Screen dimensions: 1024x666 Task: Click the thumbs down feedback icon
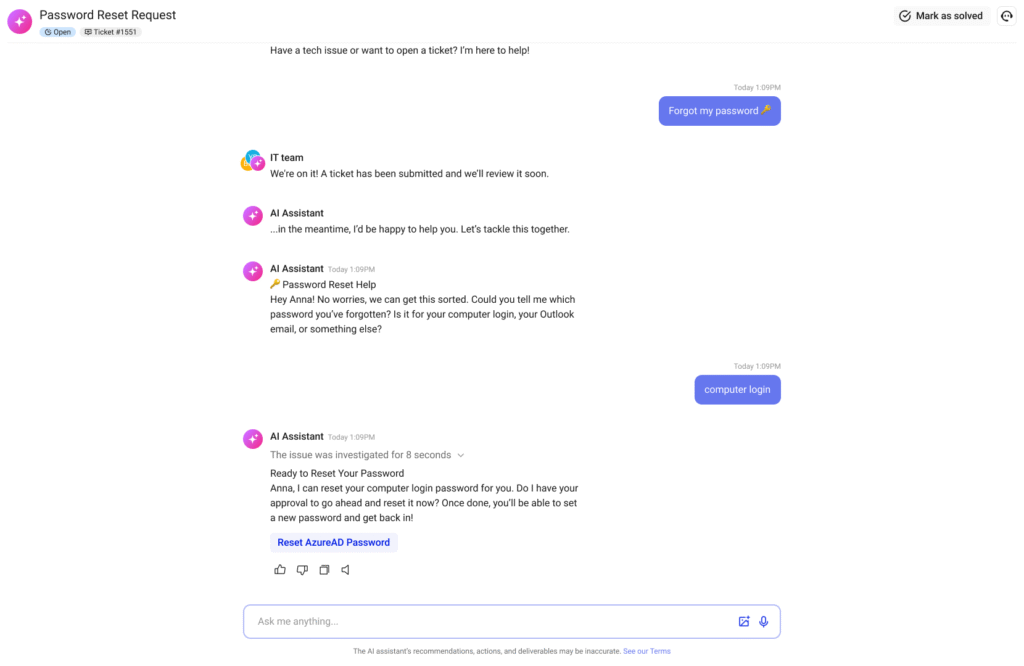point(302,570)
